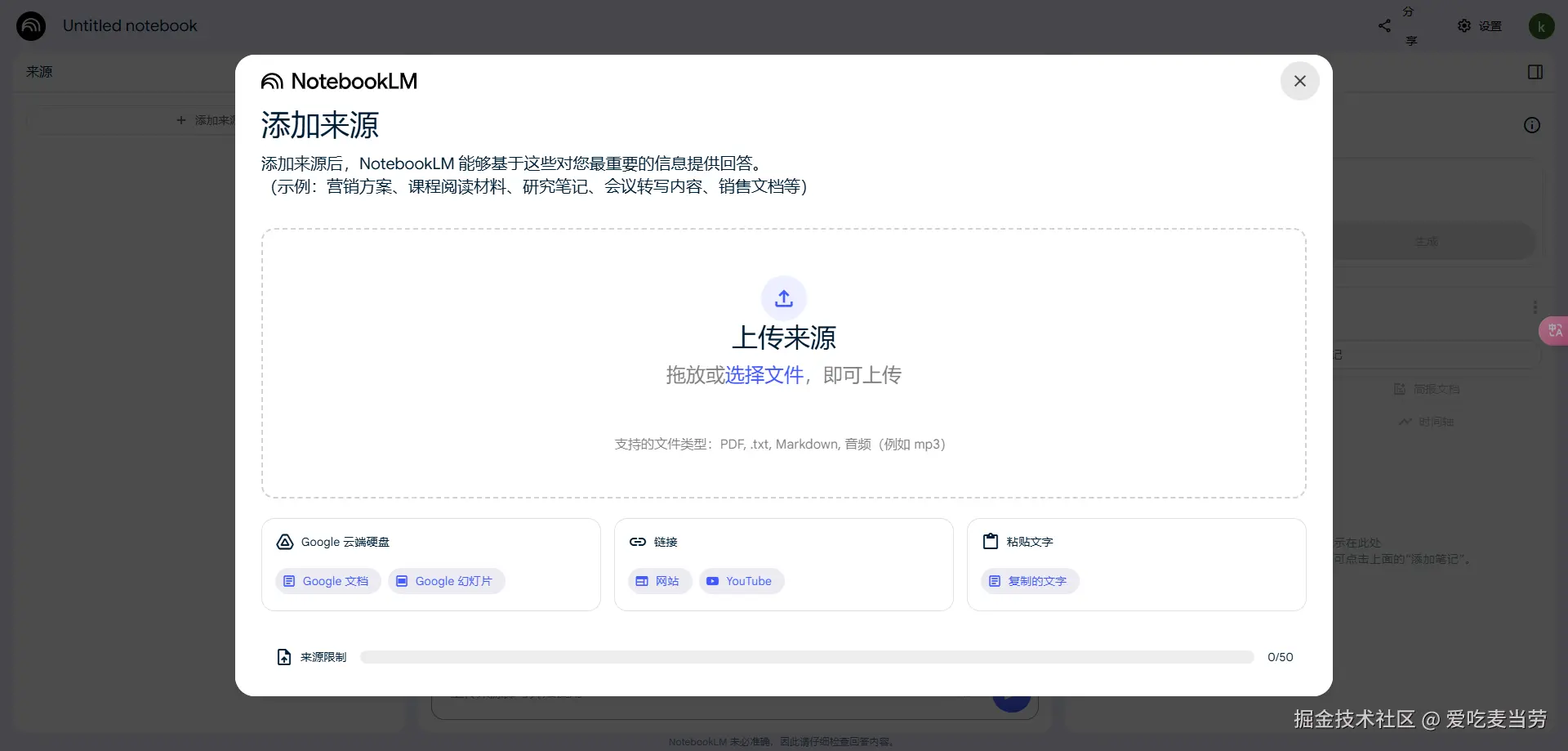This screenshot has width=1568, height=751.
Task: Open the three-dot more options menu
Action: 1535,307
